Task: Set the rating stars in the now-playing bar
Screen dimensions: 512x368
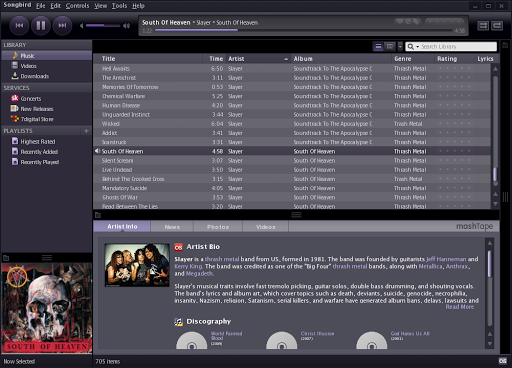Action: (x=444, y=22)
